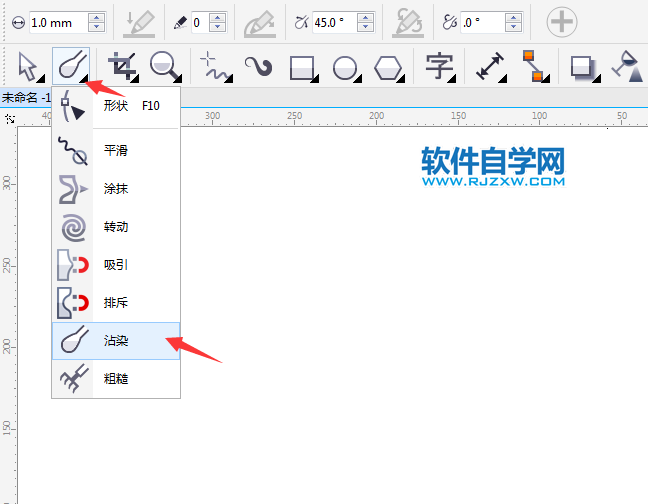This screenshot has width=648, height=504.
Task: Choose 形状 F10 from flyout
Action: (116, 106)
